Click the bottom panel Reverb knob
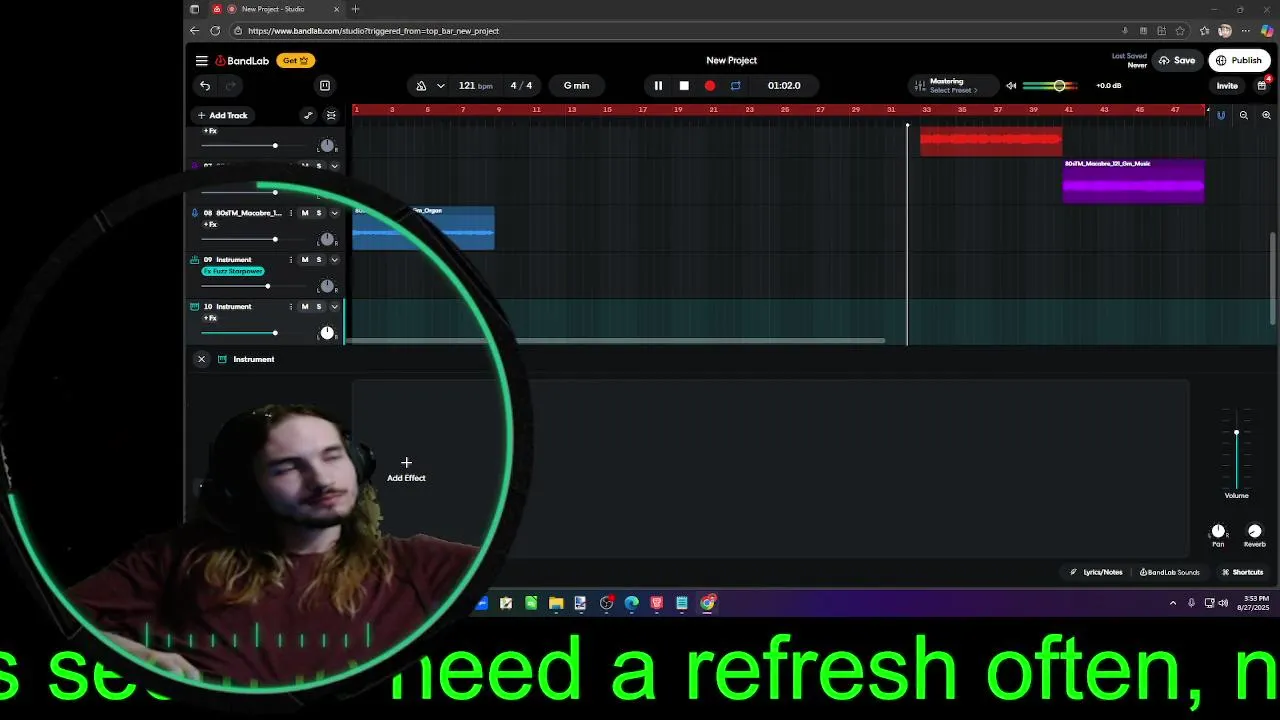Image resolution: width=1280 pixels, height=720 pixels. 1255,531
